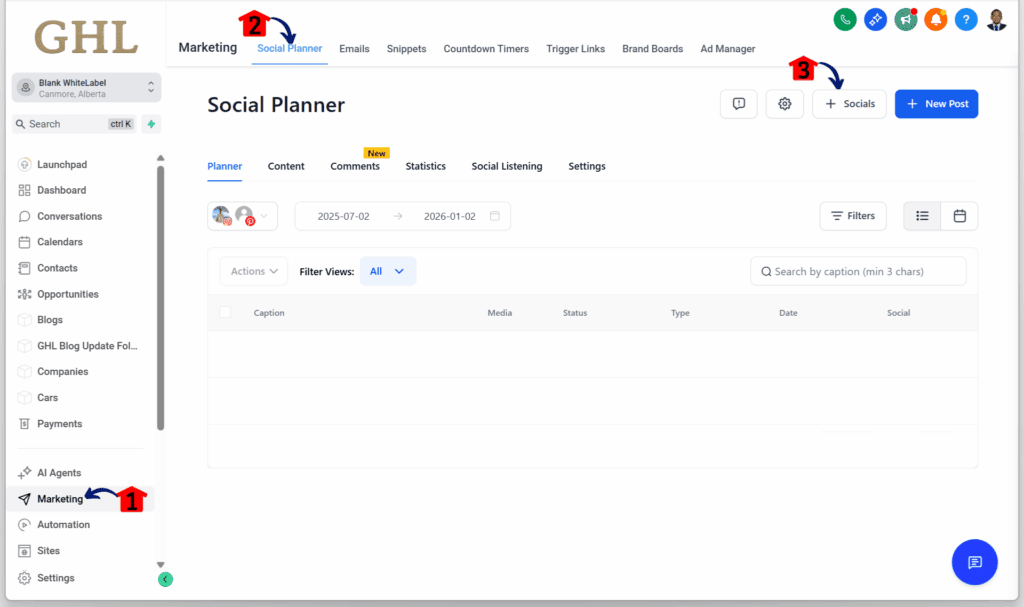Switch to calendar view using calendar icon
The image size is (1024, 607).
point(959,215)
